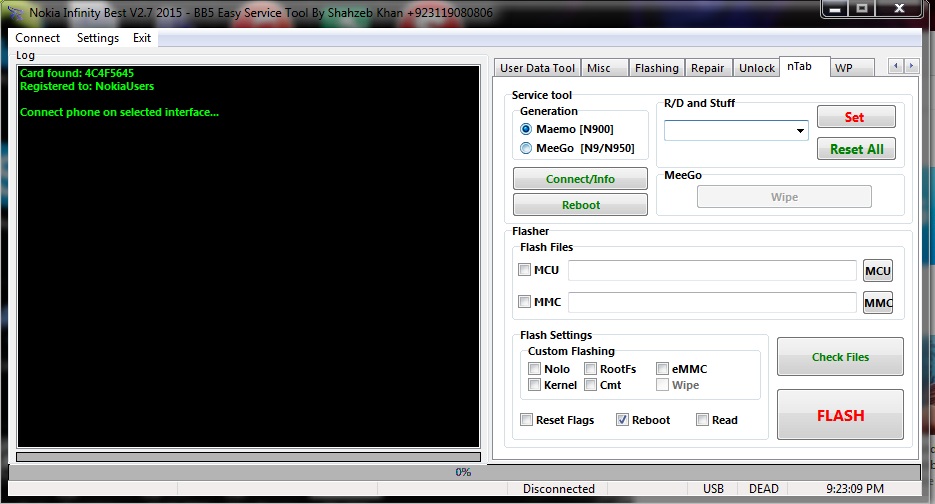Open the R/D and Stuff dropdown

click(x=800, y=131)
